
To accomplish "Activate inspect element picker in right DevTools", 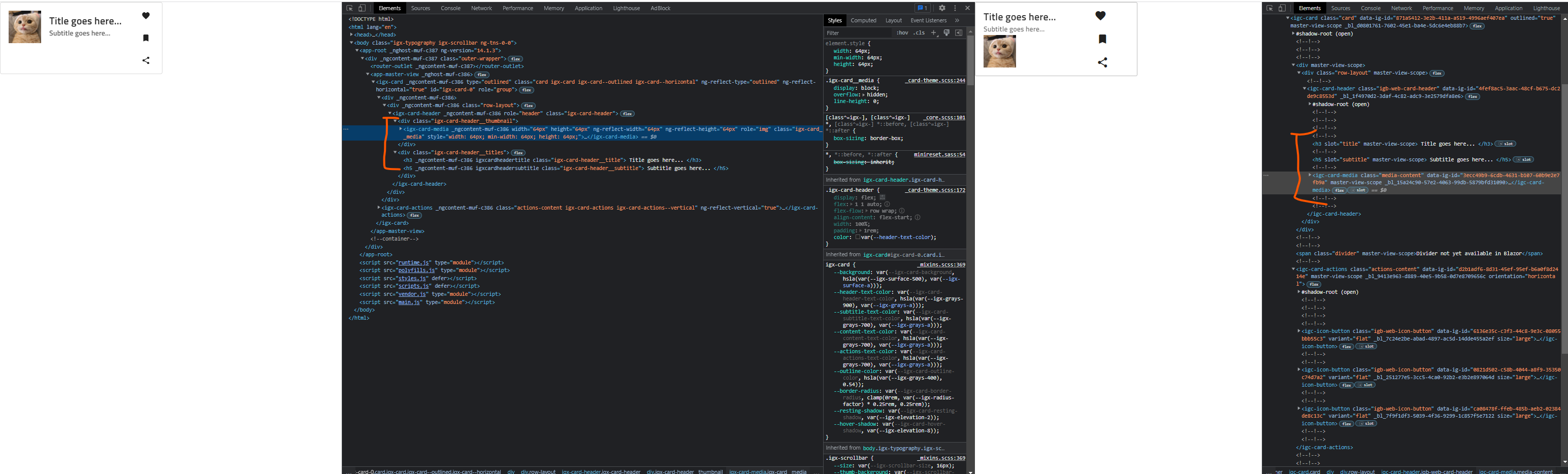I will click(1270, 8).
